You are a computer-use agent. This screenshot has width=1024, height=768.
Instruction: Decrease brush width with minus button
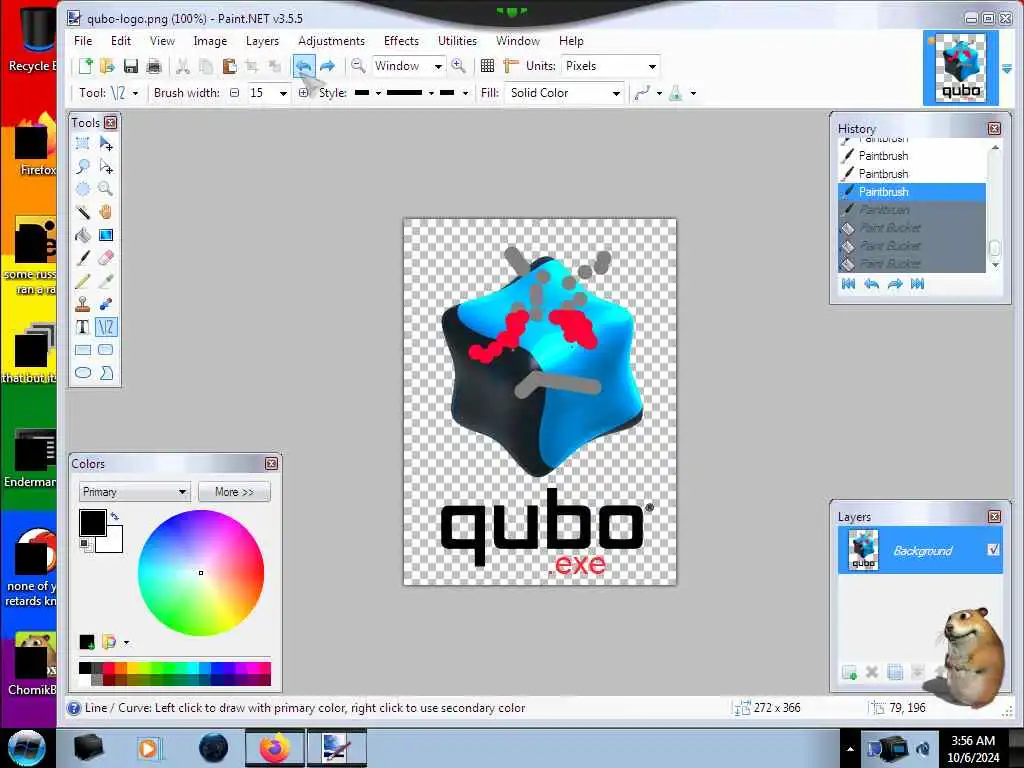[x=234, y=93]
